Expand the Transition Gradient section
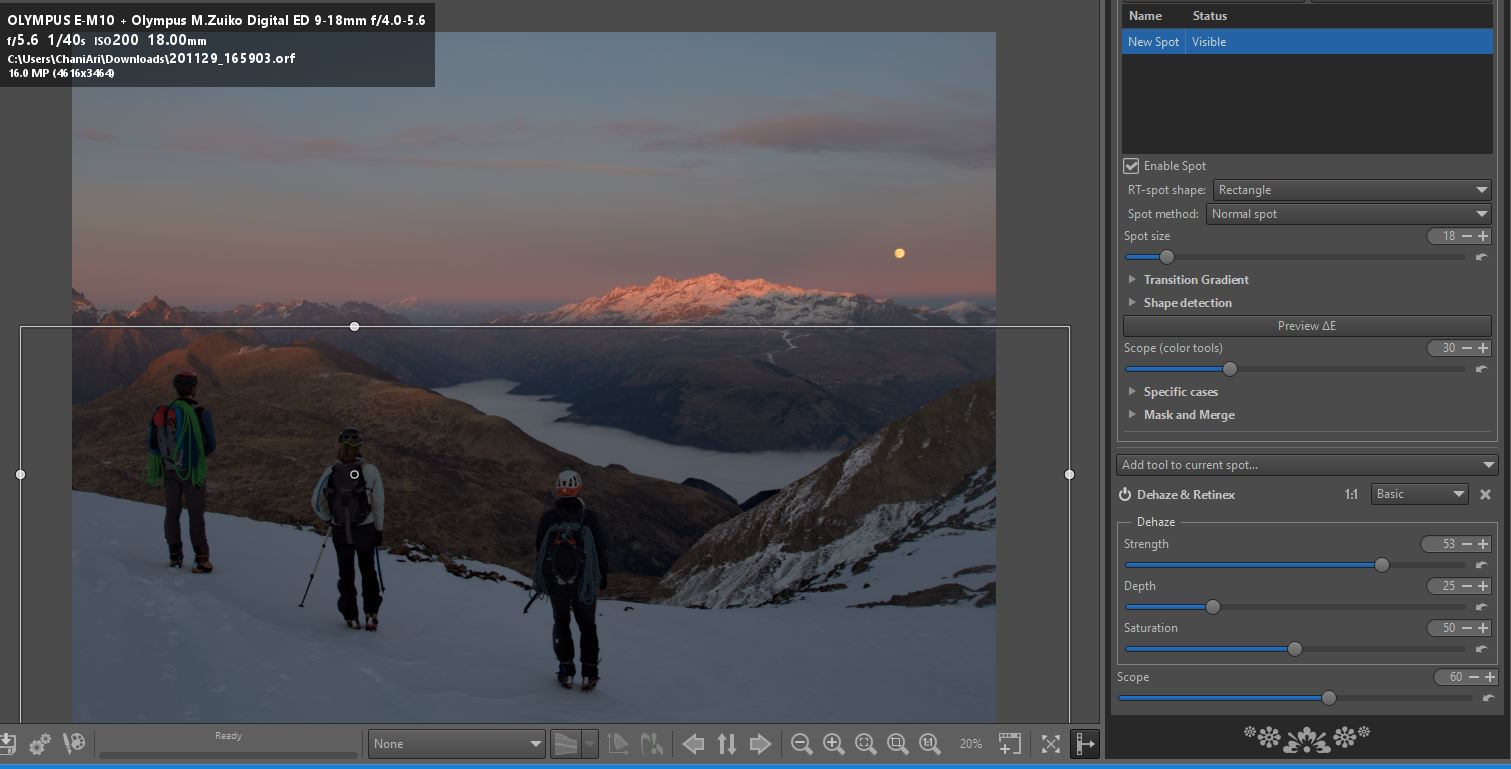The width and height of the screenshot is (1511, 769). (1196, 280)
